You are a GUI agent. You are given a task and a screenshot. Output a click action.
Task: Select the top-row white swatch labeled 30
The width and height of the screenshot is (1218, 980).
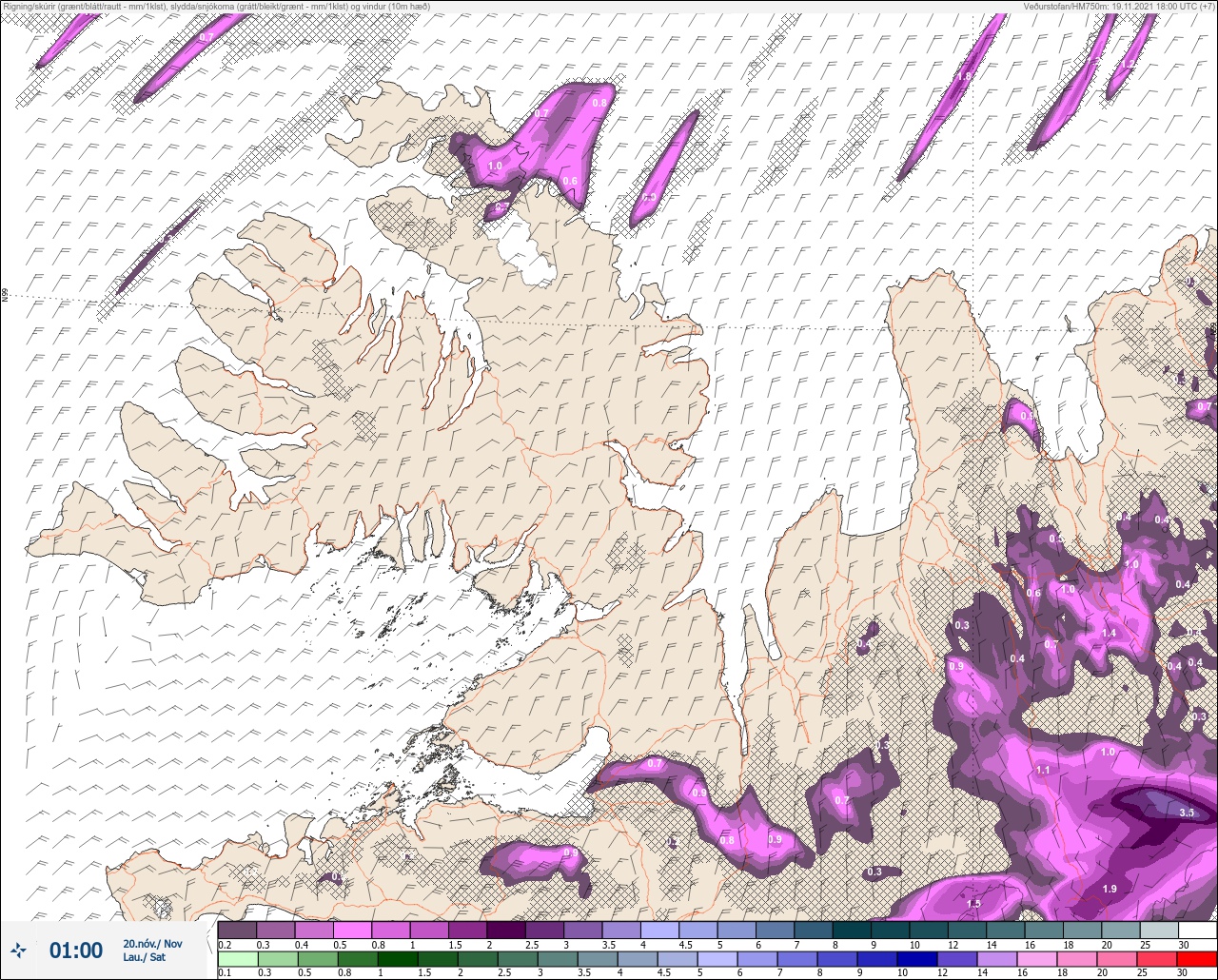click(1197, 930)
